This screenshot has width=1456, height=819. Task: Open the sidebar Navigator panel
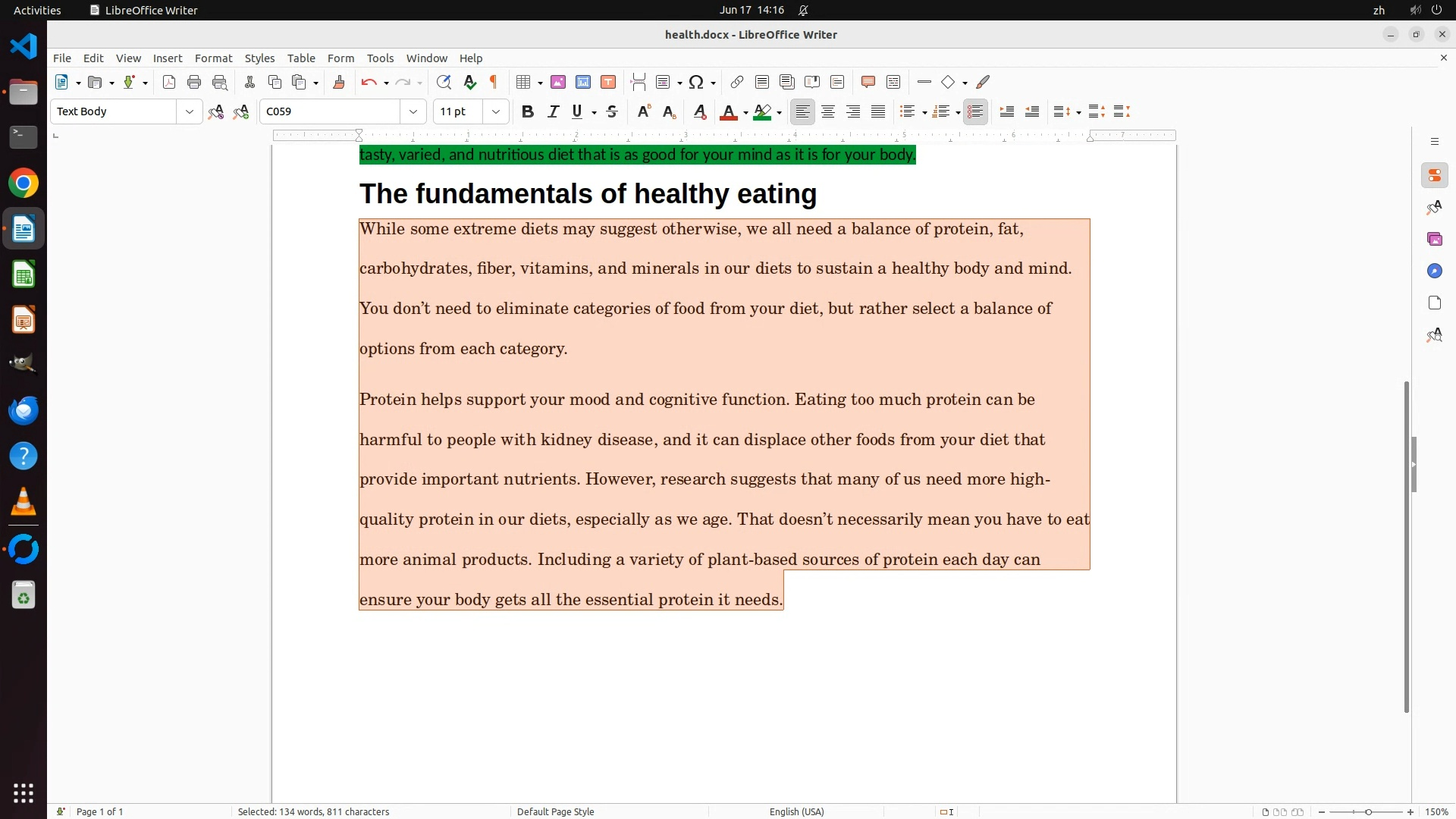click(x=1434, y=271)
